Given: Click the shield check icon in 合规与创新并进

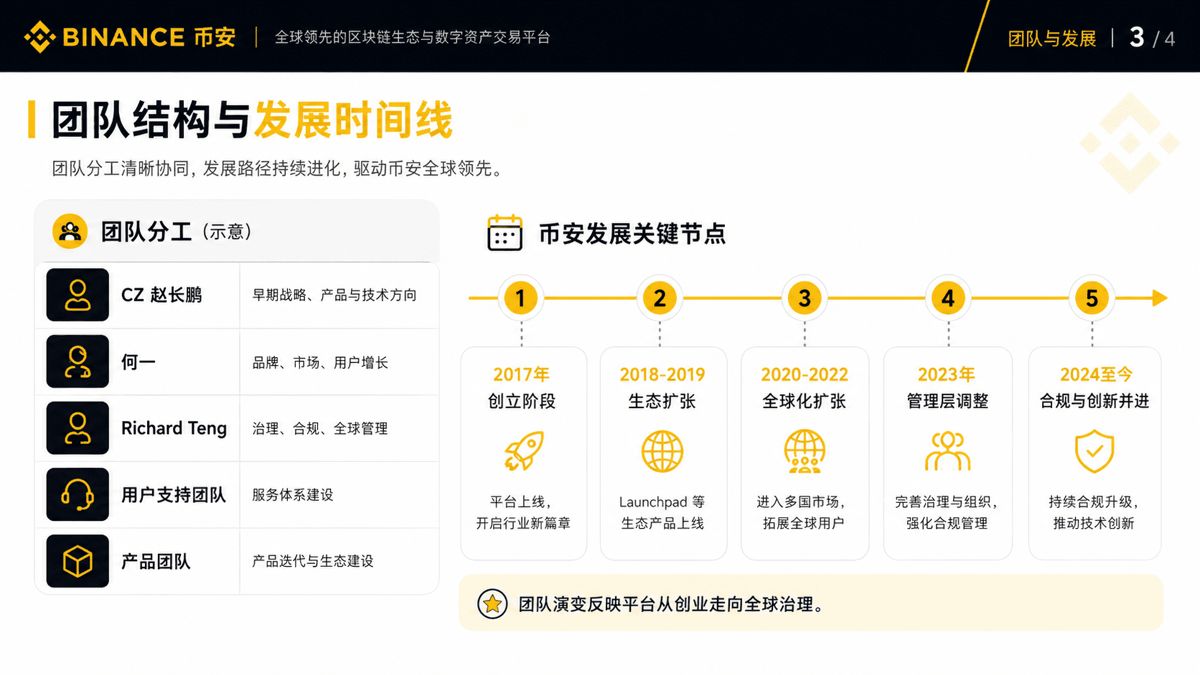Looking at the screenshot, I should [x=1094, y=451].
